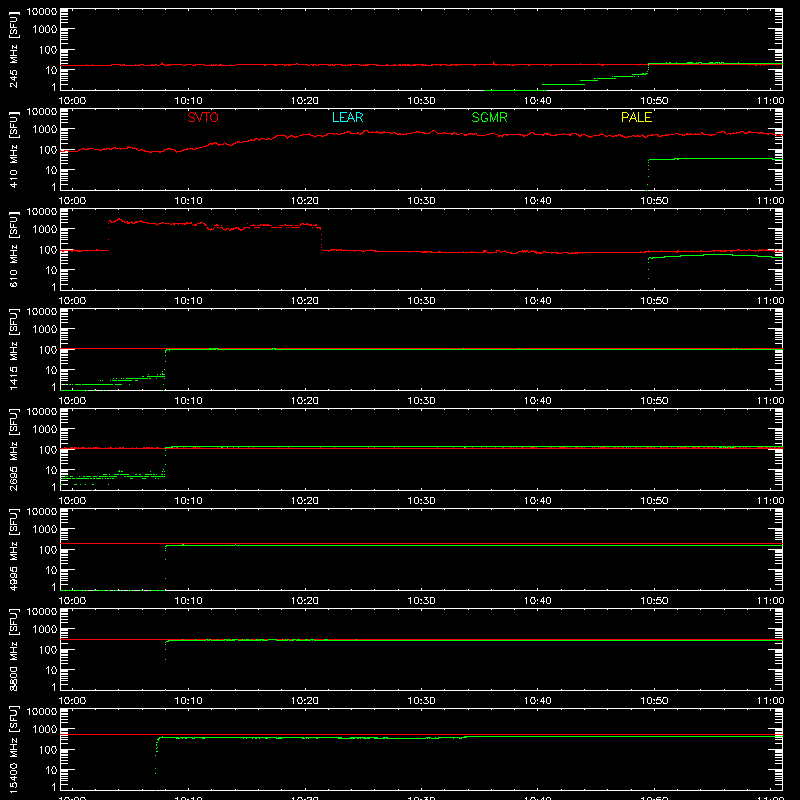
Task: Select the 245 MHz [SFU] axis title
Action: (13, 49)
